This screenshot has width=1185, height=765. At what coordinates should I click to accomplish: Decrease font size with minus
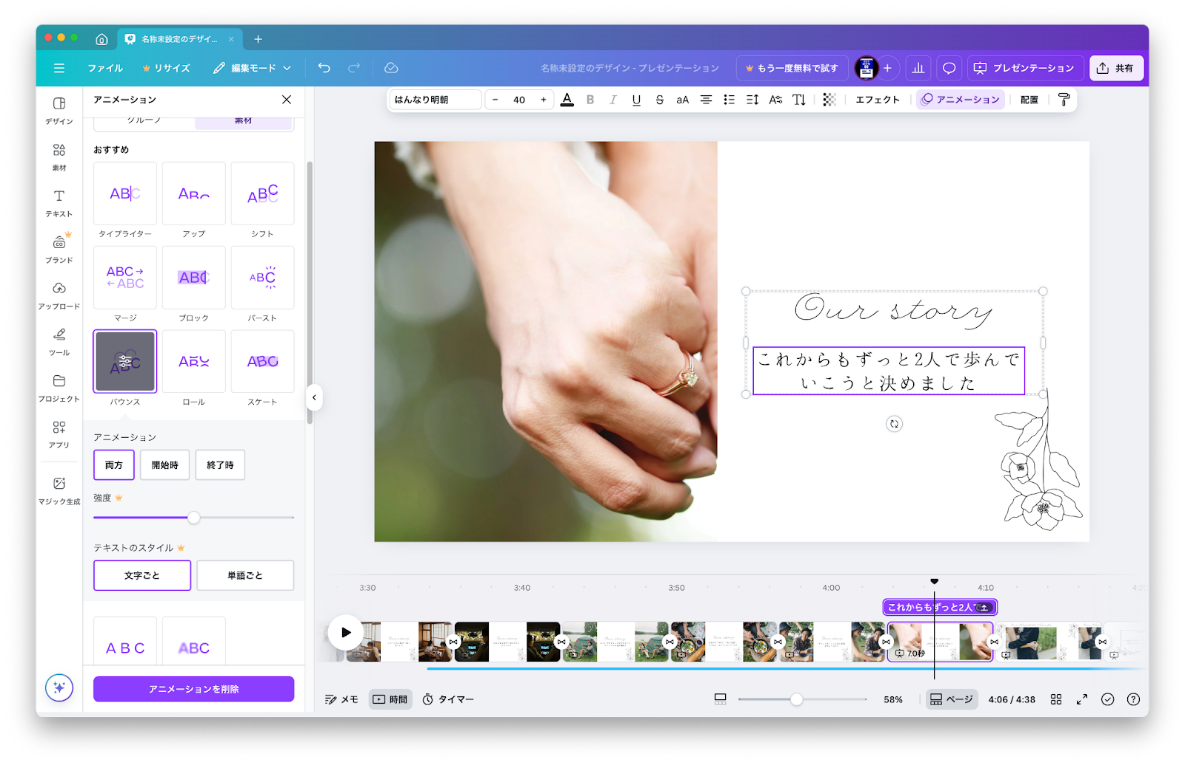(x=495, y=99)
